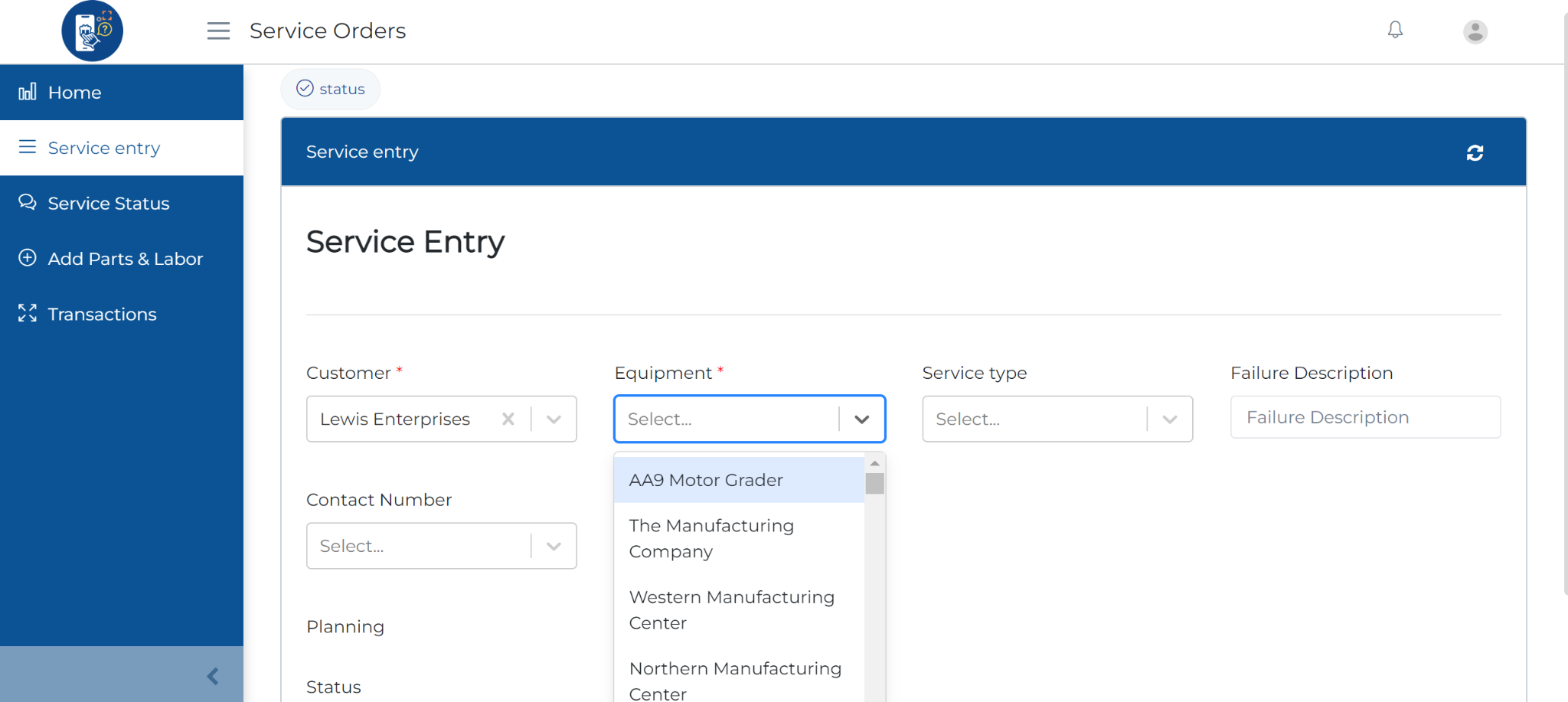
Task: Open the Service Status page
Action: [x=108, y=203]
